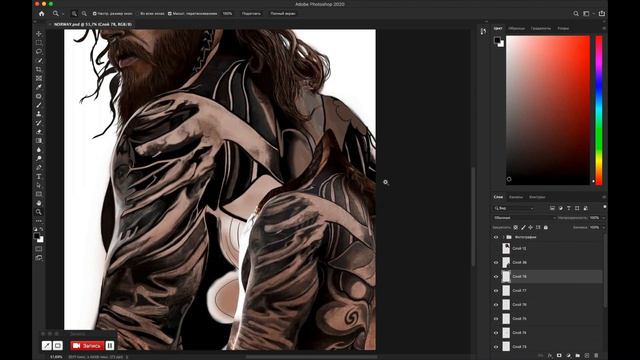
Task: Select the Eyedropper tool
Action: (39, 87)
